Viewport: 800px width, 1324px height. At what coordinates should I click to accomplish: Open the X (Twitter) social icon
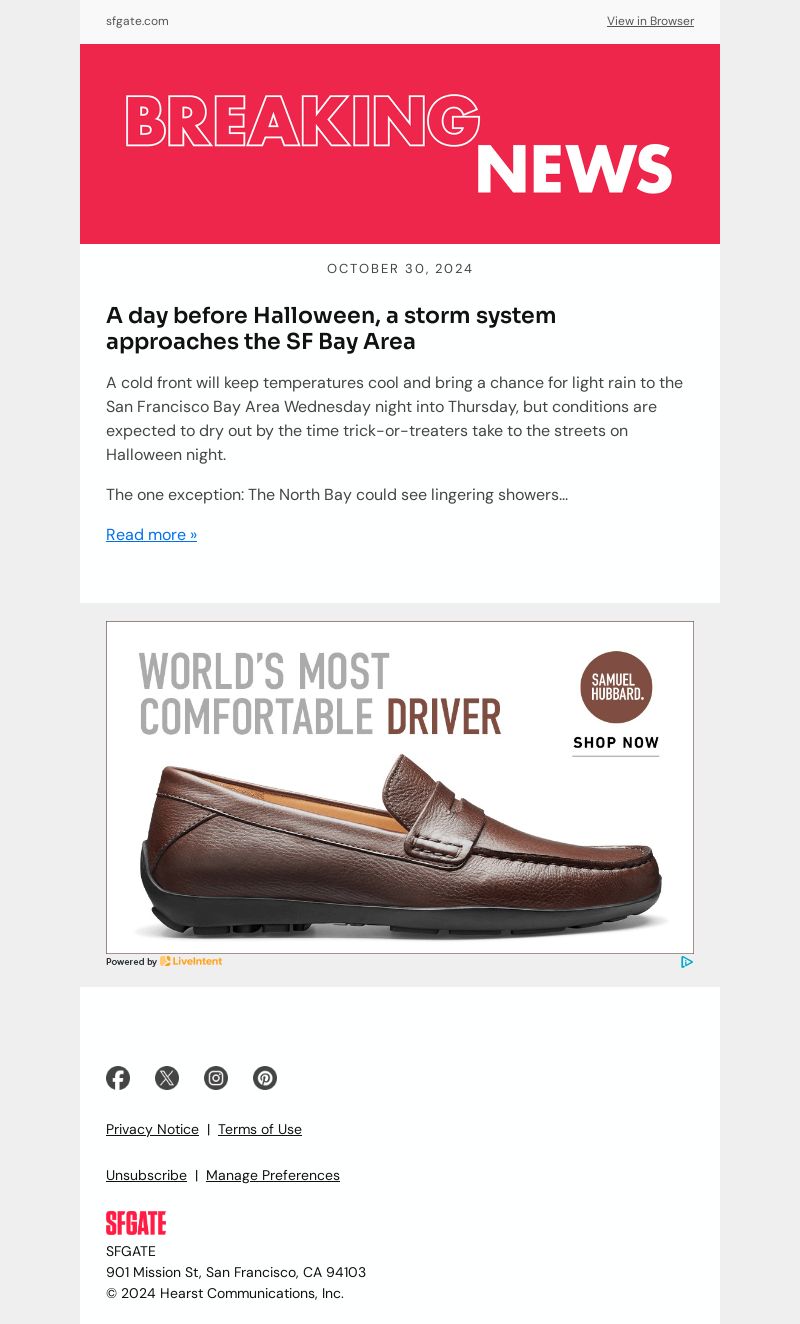coord(167,1078)
